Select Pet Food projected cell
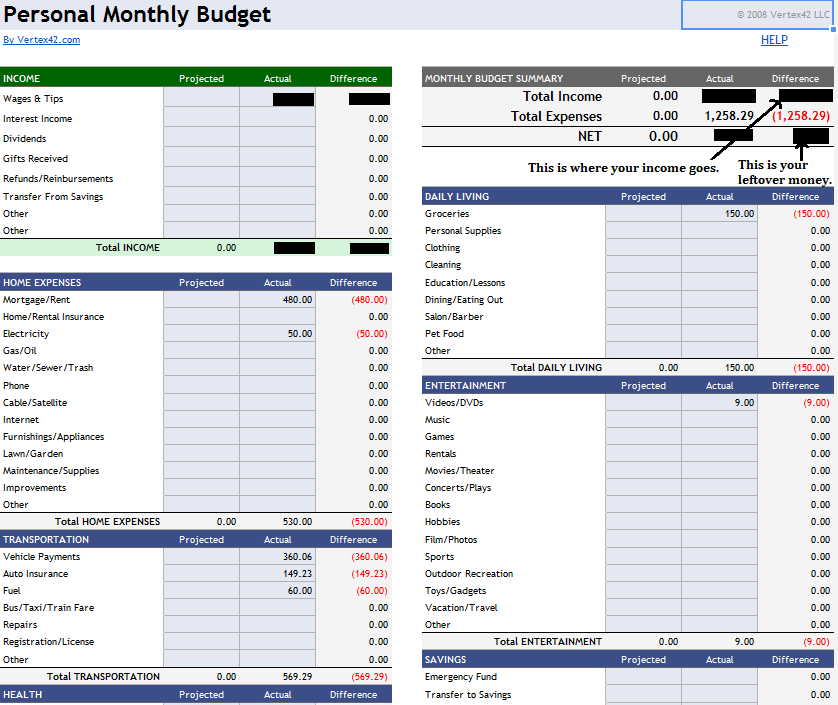 (643, 334)
